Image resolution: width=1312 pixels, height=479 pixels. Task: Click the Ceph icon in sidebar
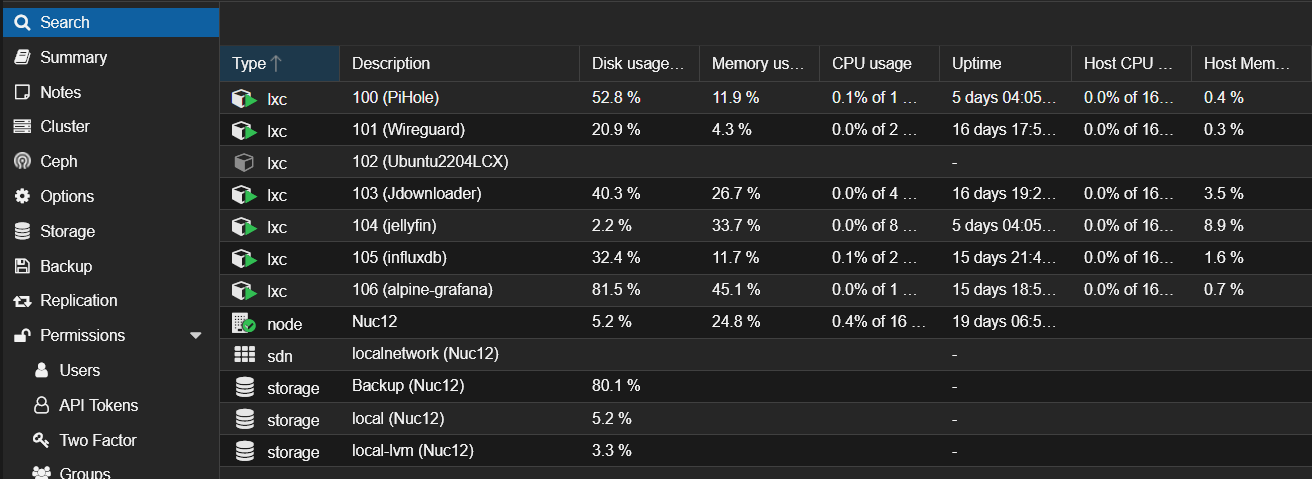pos(22,161)
